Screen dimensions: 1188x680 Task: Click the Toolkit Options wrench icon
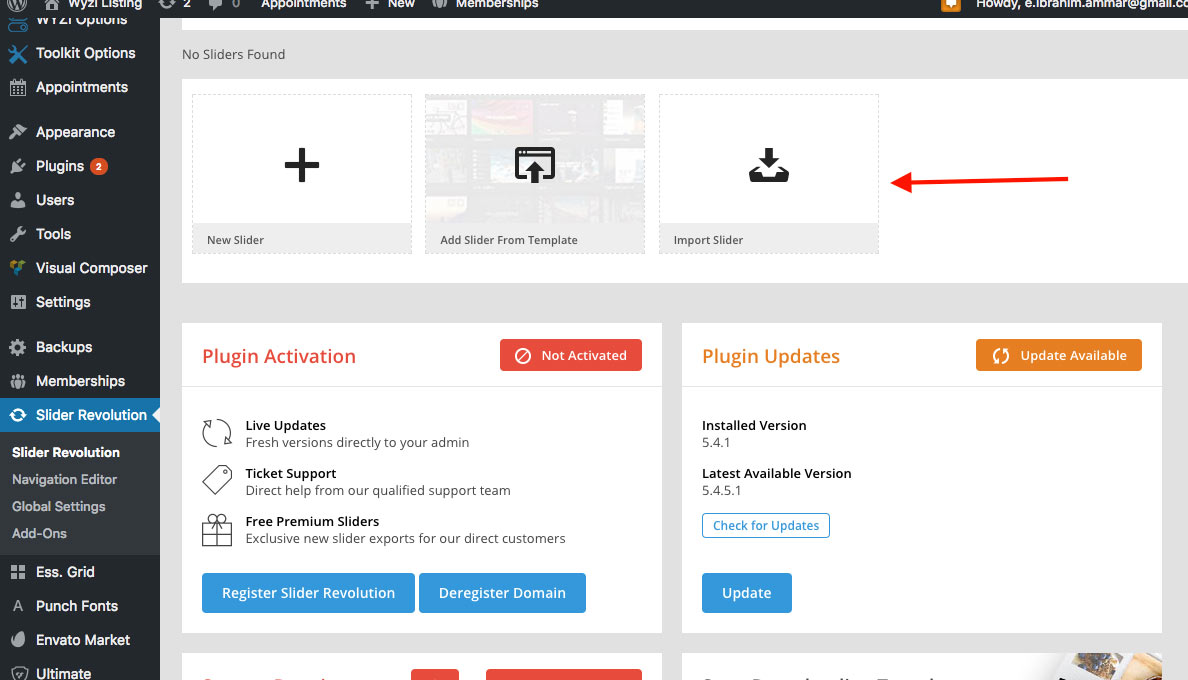17,54
